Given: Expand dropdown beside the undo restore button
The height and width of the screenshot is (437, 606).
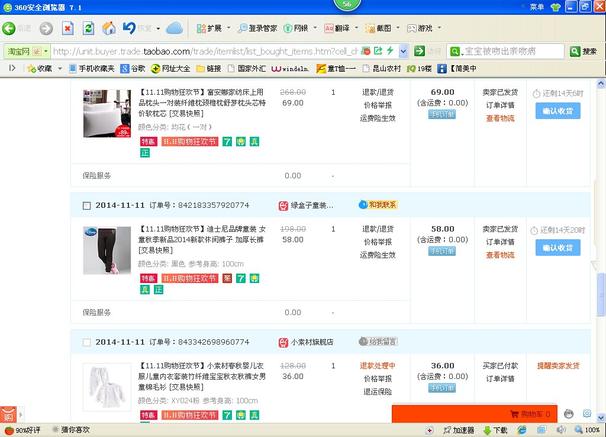Looking at the screenshot, I should pos(158,29).
